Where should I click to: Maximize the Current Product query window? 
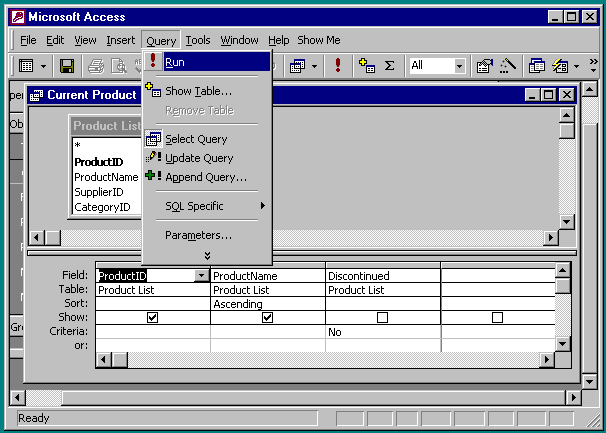point(549,95)
